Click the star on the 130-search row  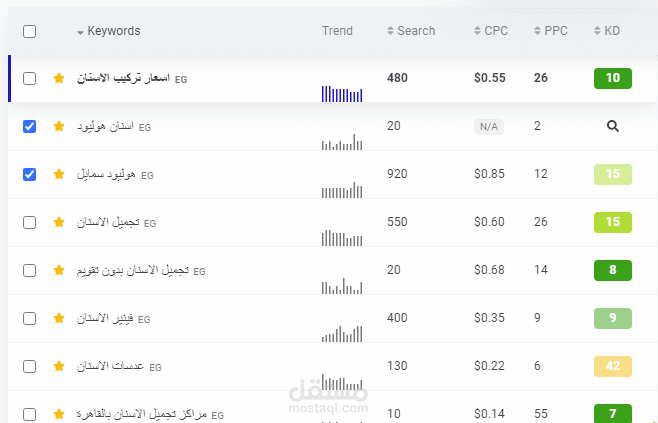(58, 367)
